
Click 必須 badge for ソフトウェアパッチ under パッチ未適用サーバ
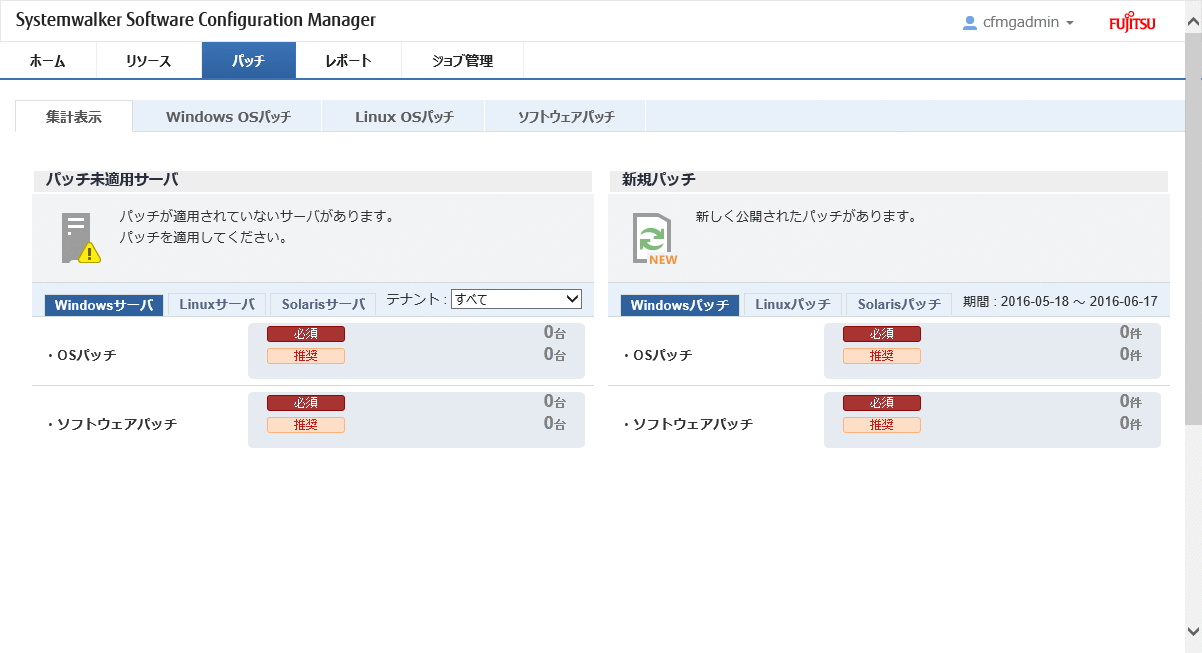coord(306,403)
